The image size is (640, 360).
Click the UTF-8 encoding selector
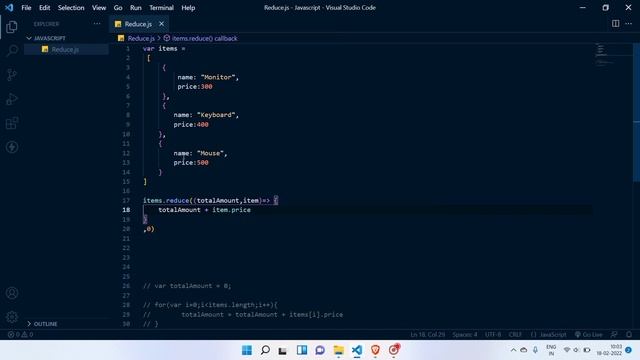[x=493, y=334]
